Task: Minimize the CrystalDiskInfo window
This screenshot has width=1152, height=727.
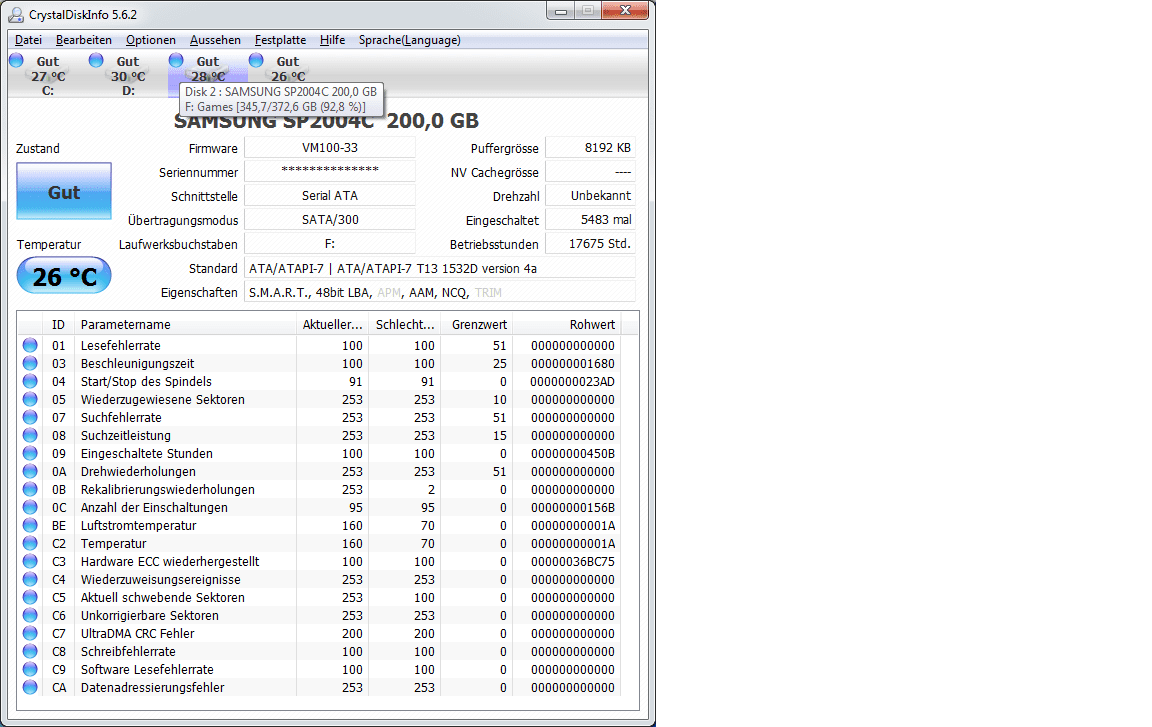Action: (x=561, y=10)
